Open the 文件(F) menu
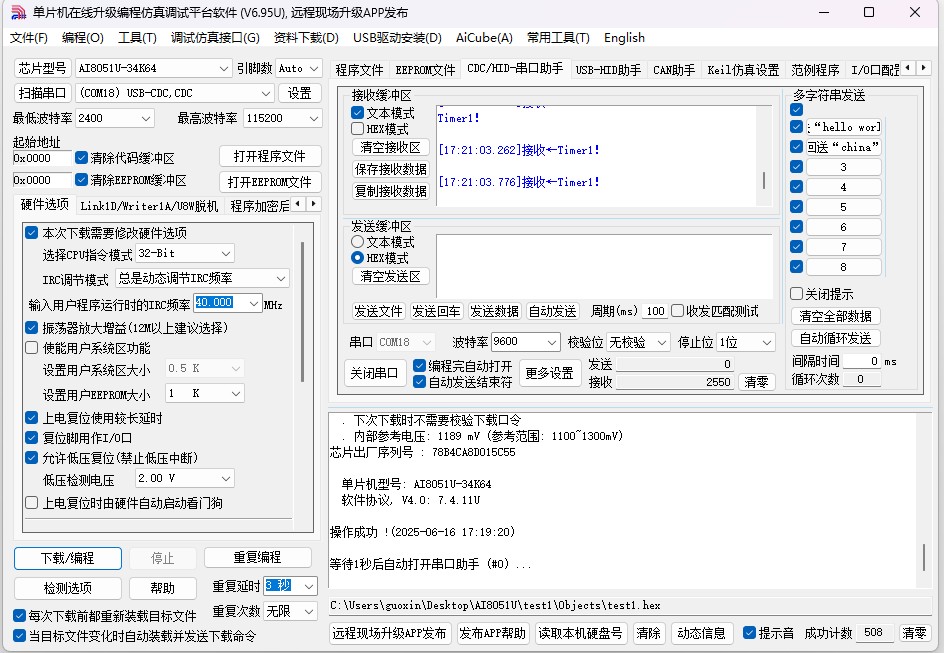The height and width of the screenshot is (653, 944). 28,38
